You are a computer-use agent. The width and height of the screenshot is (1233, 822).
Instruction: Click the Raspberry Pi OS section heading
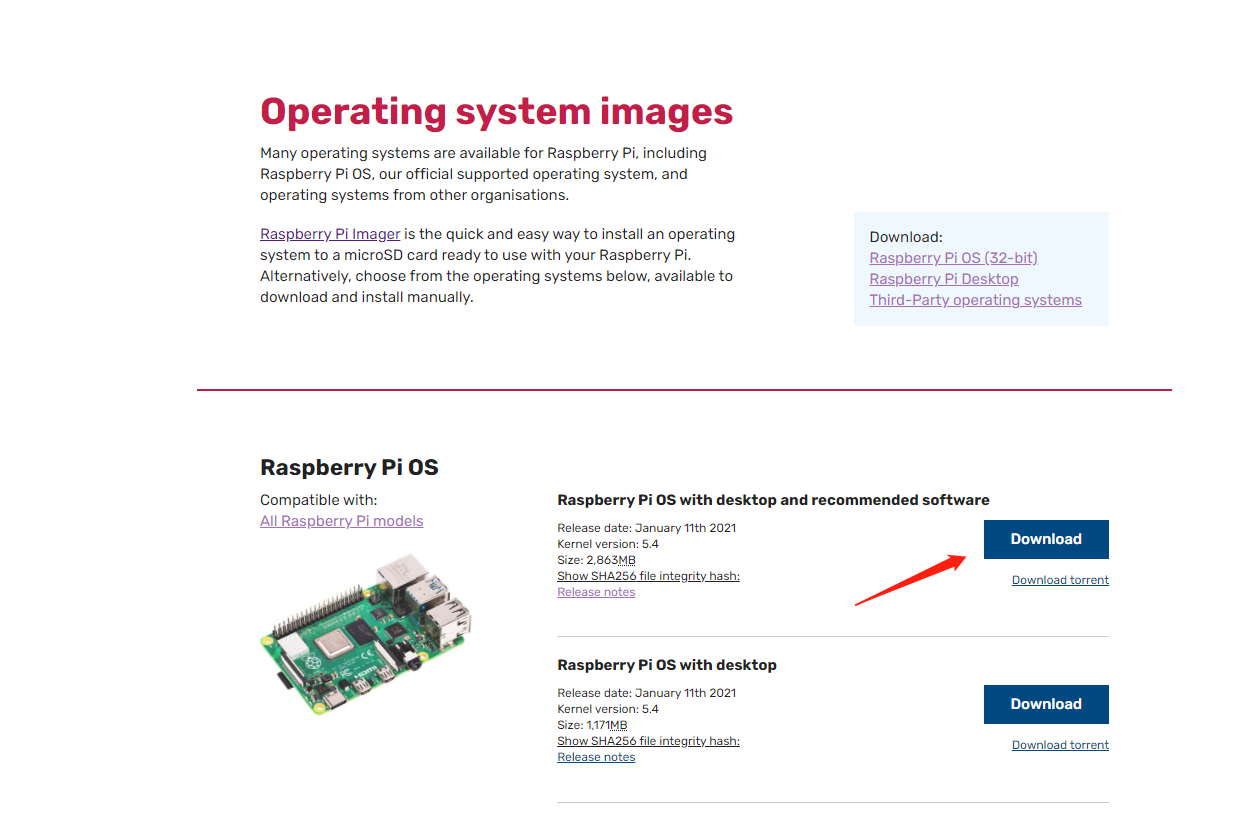point(349,467)
